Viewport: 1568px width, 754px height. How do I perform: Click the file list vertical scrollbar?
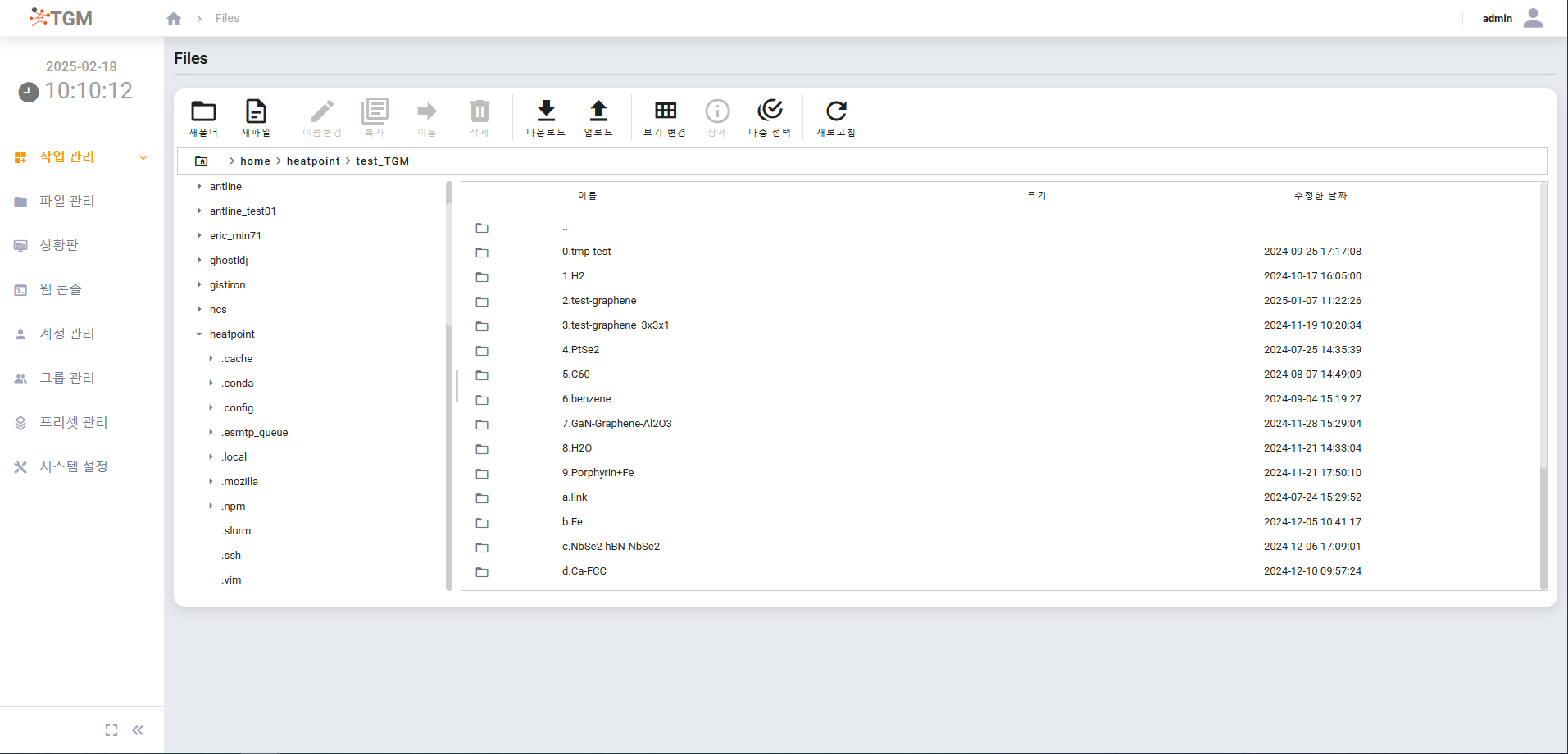(1543, 525)
